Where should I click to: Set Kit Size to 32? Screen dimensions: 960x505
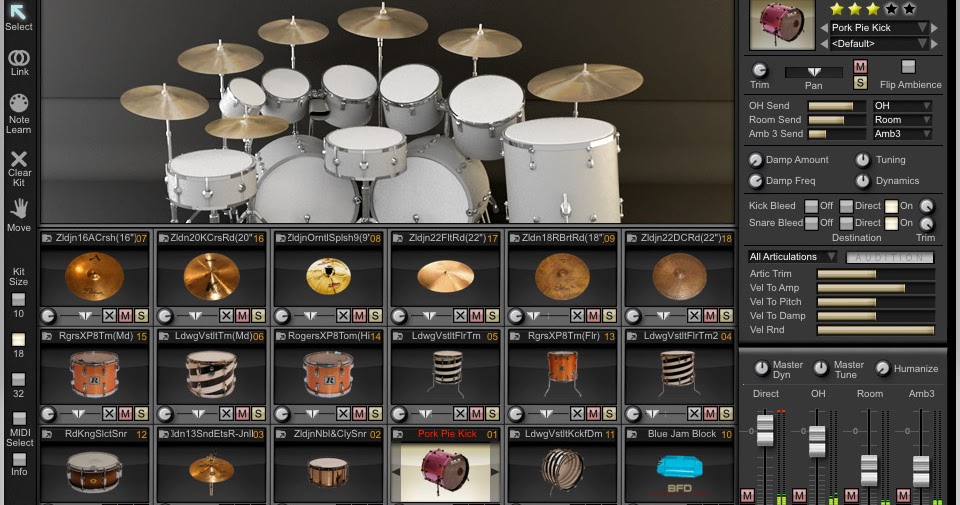point(18,380)
